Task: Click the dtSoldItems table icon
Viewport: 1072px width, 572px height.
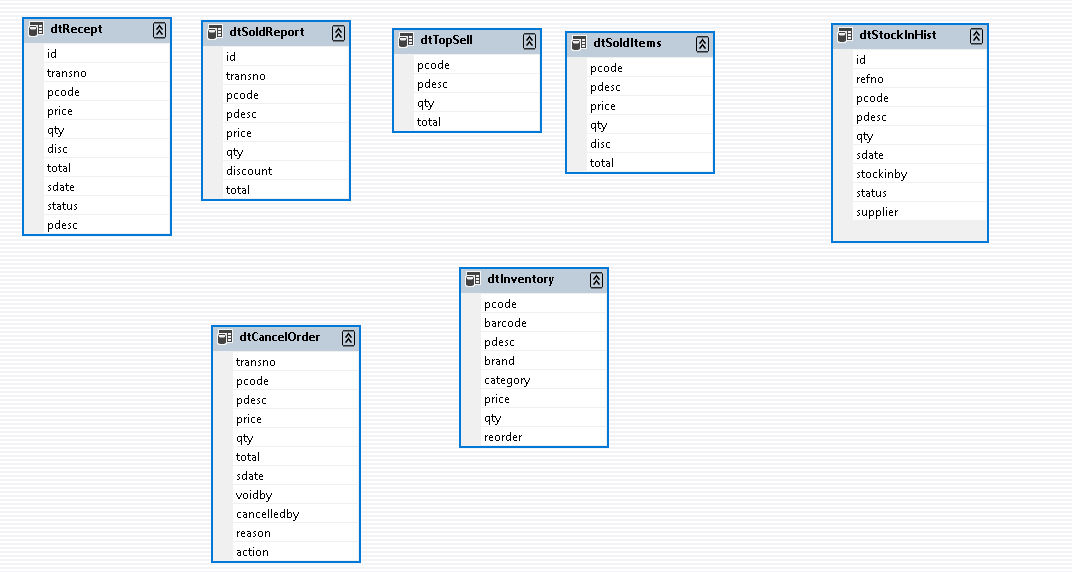Action: 579,44
